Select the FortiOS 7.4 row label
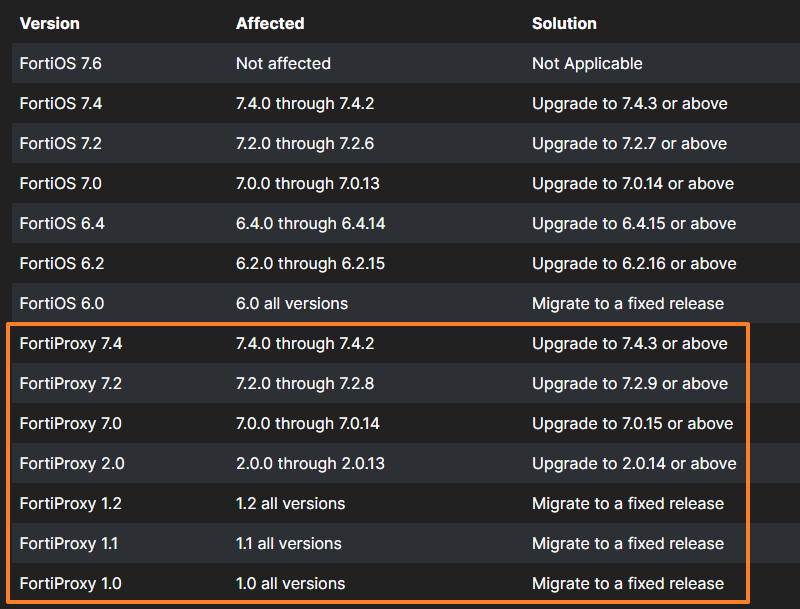Viewport: 800px width, 609px height. click(61, 103)
